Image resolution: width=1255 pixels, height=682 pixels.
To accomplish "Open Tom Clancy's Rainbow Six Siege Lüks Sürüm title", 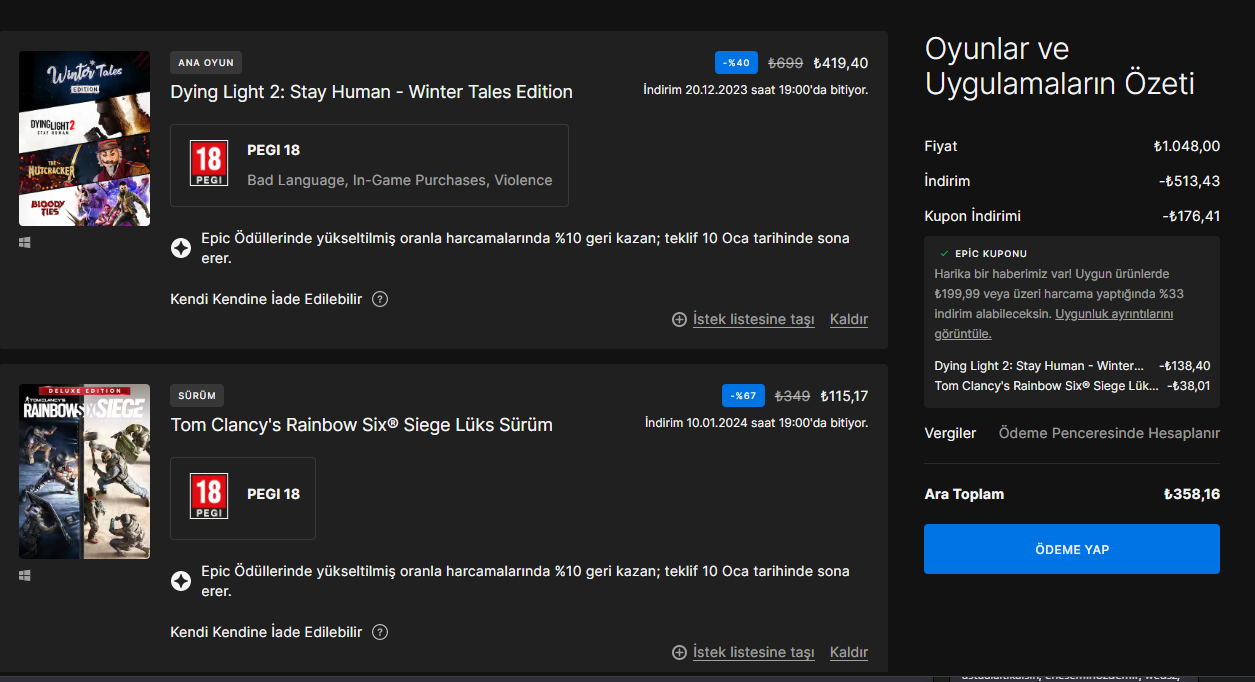I will tap(362, 425).
